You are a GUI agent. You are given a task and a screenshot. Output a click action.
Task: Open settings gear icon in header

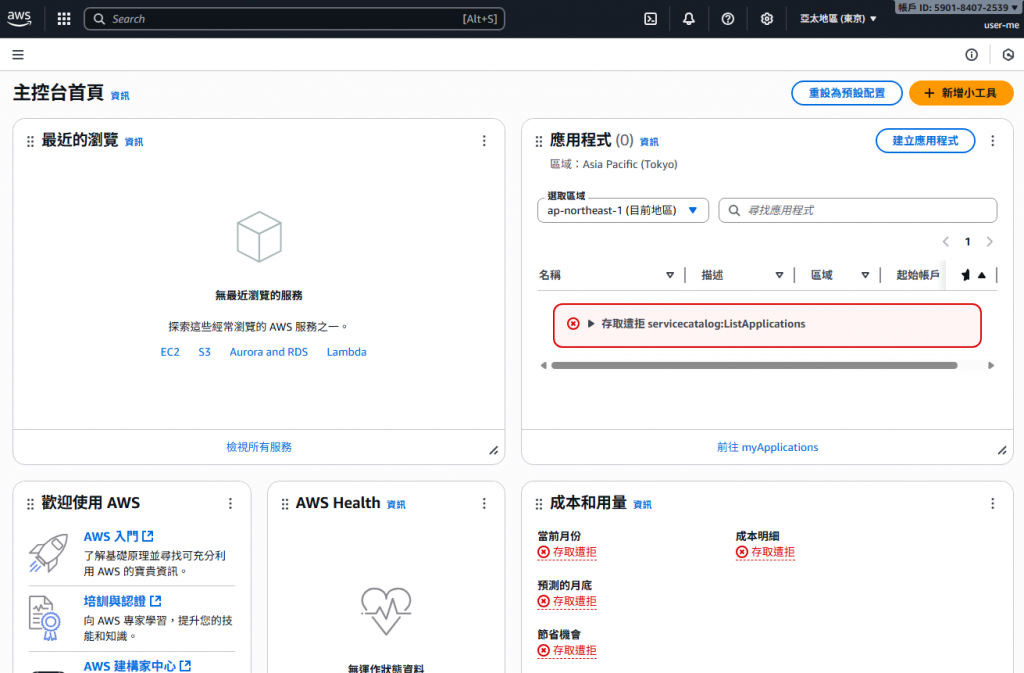coord(767,19)
